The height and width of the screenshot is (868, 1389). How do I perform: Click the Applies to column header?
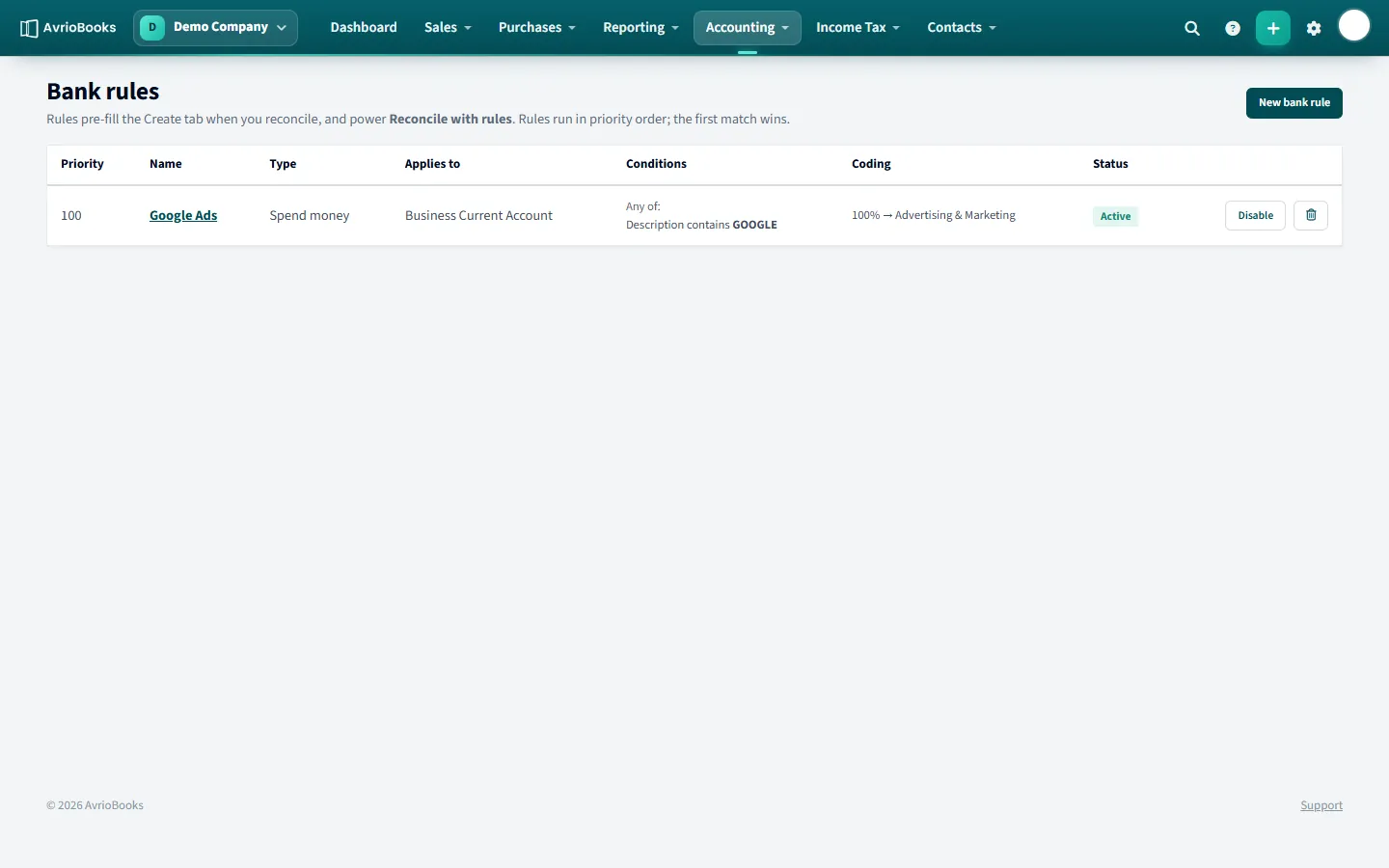click(432, 164)
